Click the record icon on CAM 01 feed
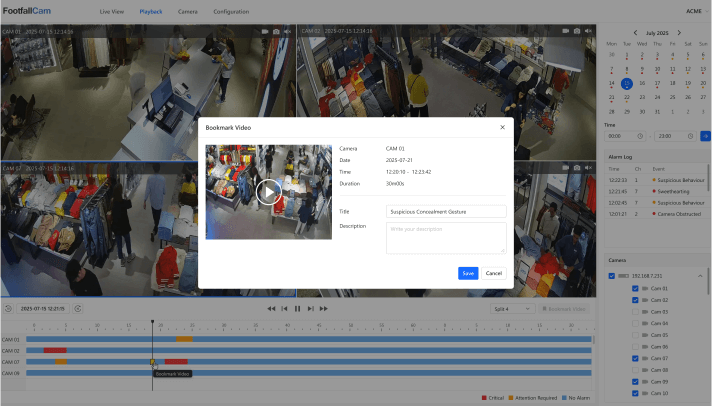This screenshot has height=406, width=712. coord(265,31)
